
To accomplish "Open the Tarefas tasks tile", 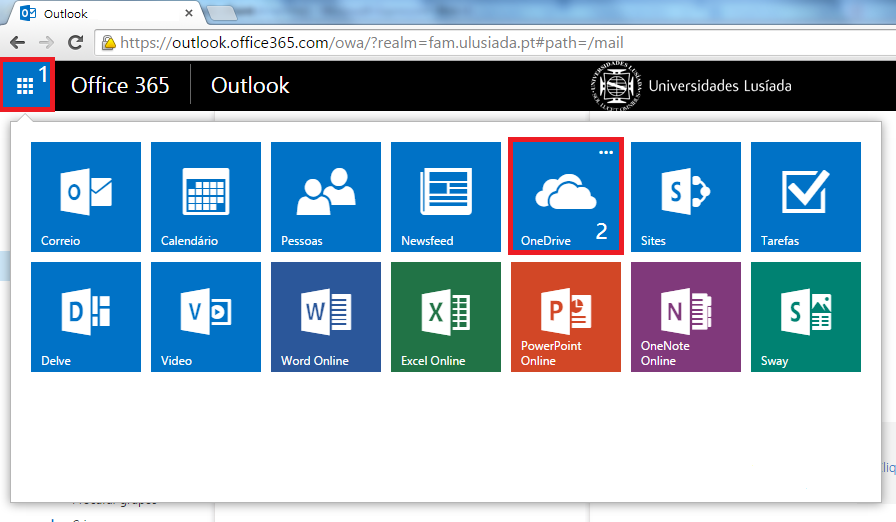I will tap(806, 197).
